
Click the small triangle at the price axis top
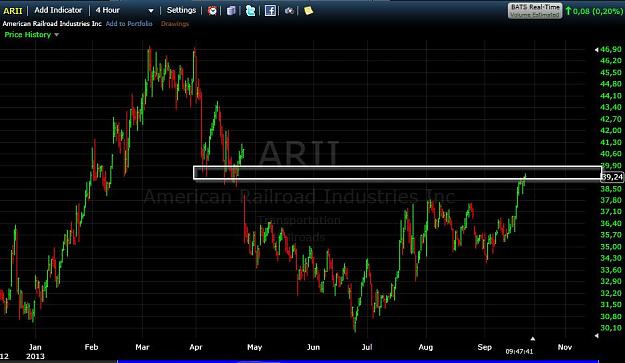point(597,50)
